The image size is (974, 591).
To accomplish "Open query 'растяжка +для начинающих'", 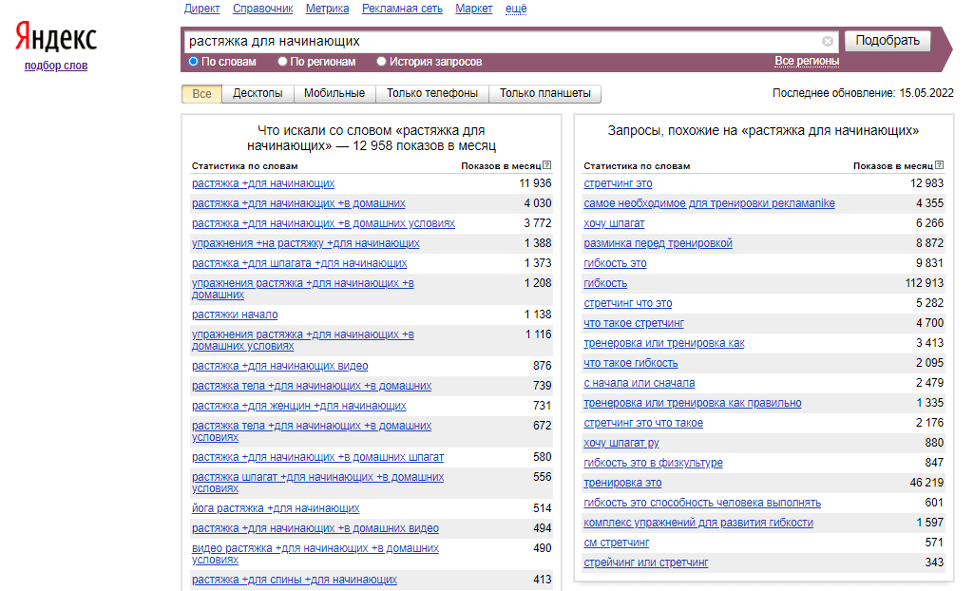I will point(263,183).
